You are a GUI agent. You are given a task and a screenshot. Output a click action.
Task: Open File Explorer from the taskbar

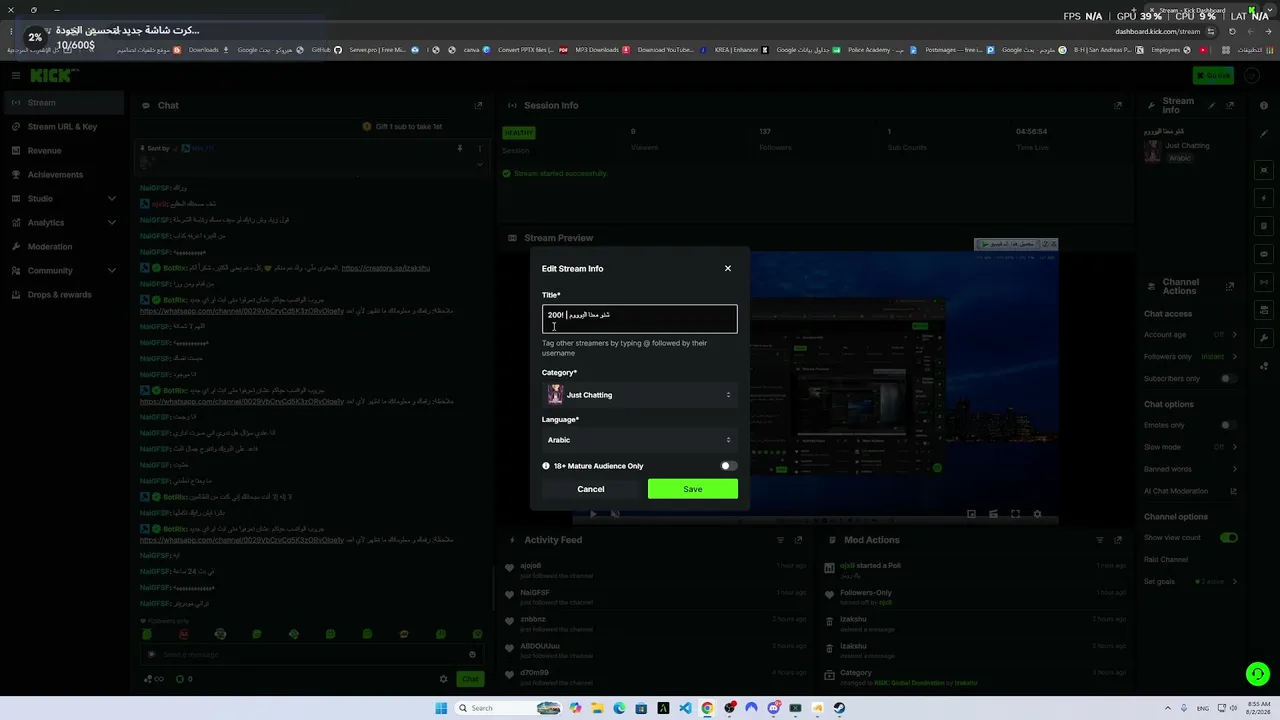tap(597, 708)
